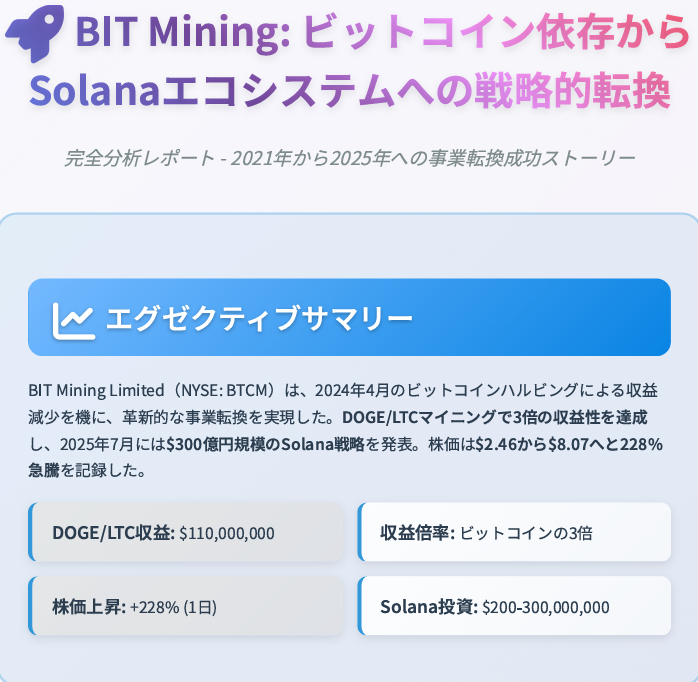Viewport: 698px width, 682px height.
Task: Click the $110,000,000 revenue value
Action: click(x=227, y=533)
